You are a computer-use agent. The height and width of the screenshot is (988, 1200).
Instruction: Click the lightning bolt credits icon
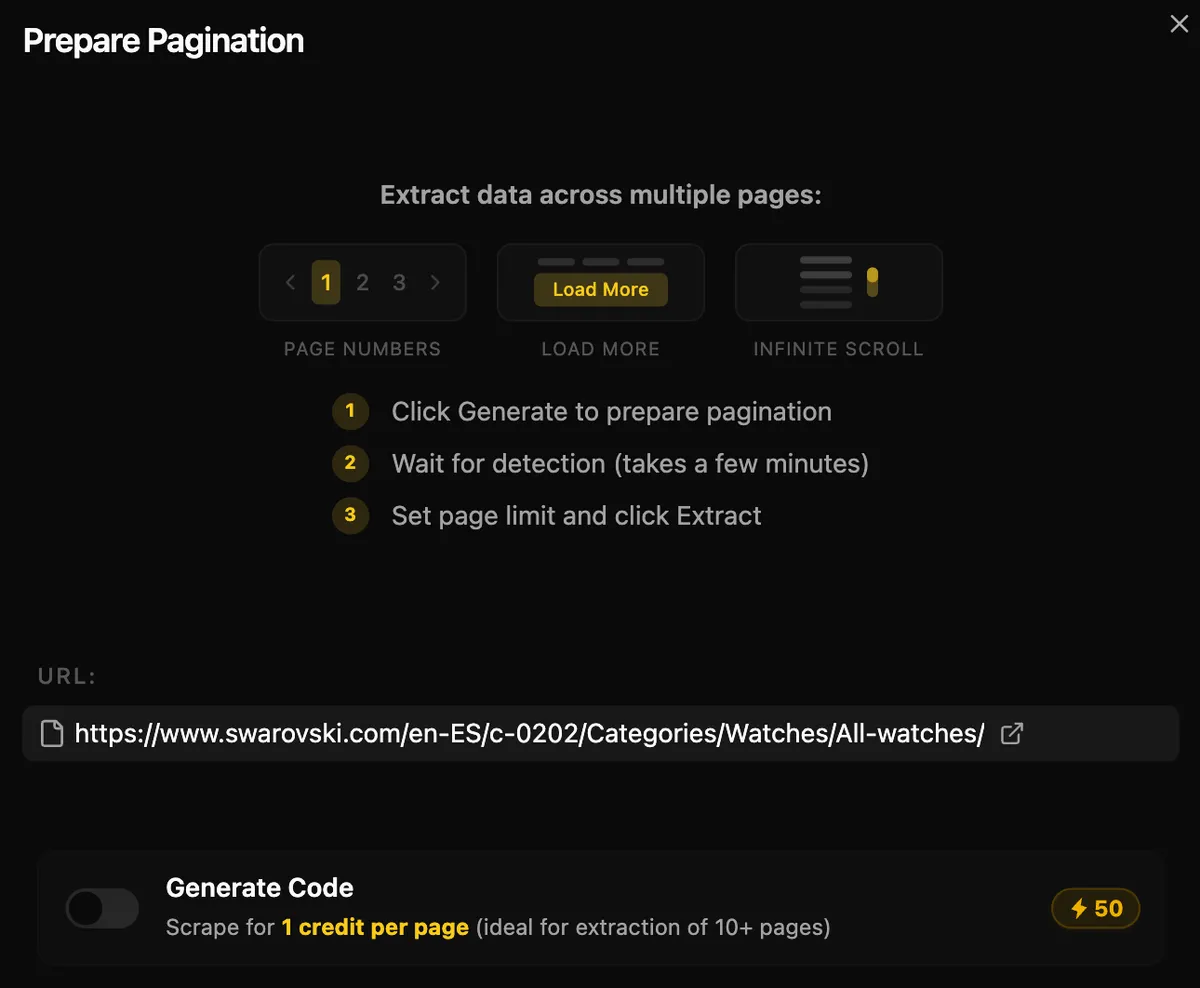click(1079, 909)
